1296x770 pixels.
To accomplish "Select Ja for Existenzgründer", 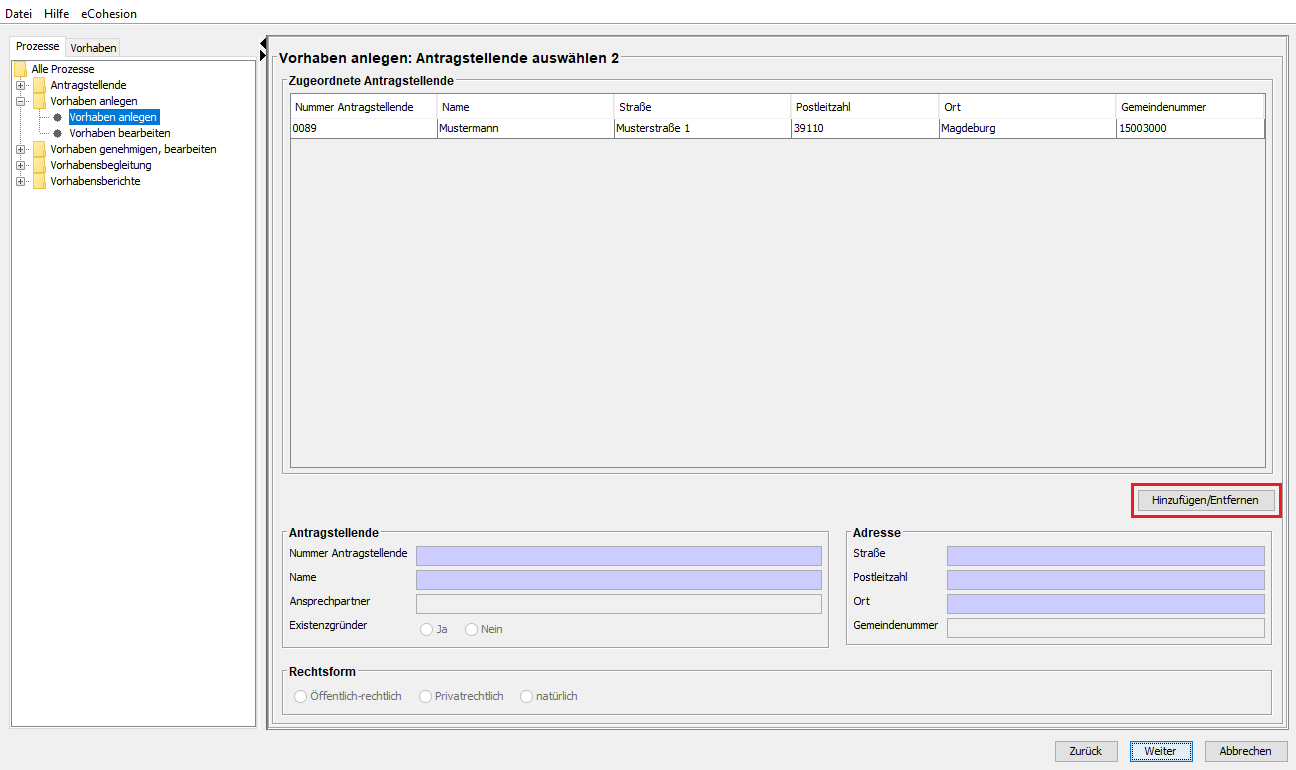I will 427,629.
